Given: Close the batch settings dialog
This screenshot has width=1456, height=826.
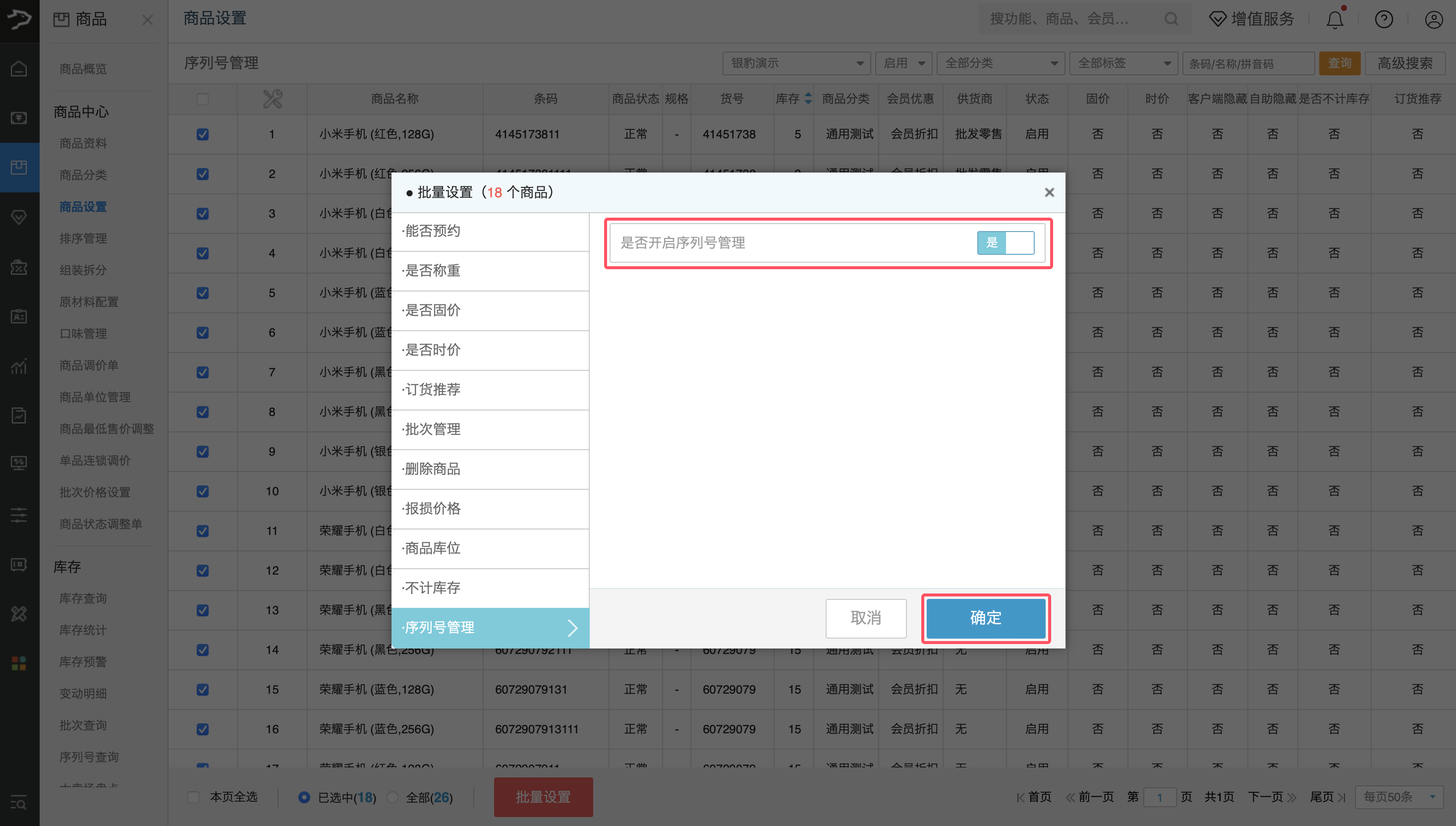Looking at the screenshot, I should [1049, 192].
